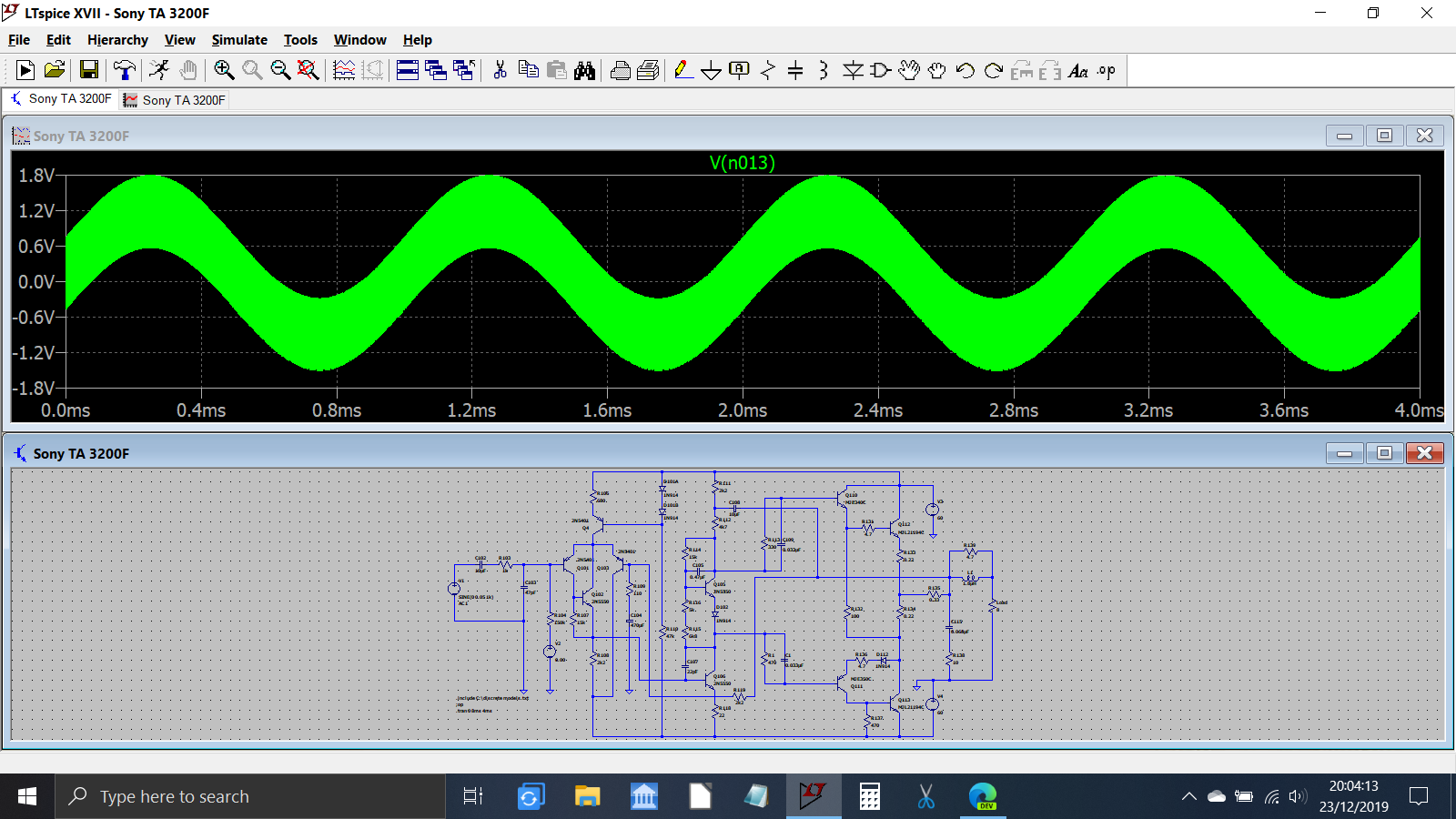Open the component library with the gate icon
Viewport: 1456px width, 819px height.
click(881, 70)
